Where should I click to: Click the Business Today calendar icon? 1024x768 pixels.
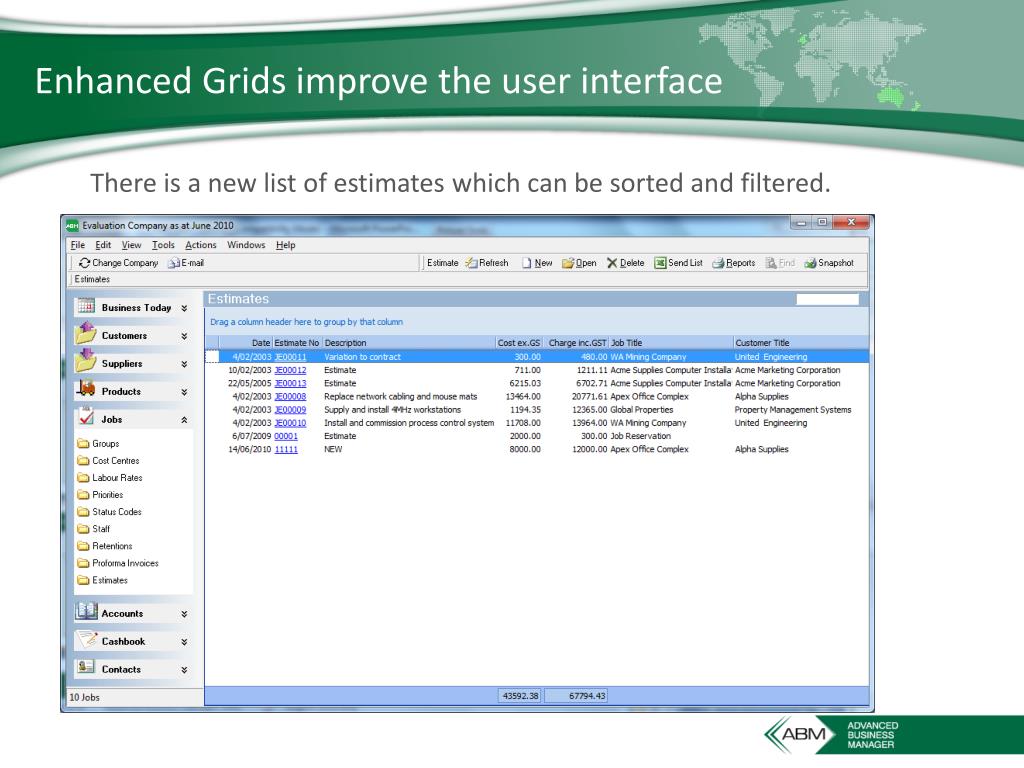[86, 306]
